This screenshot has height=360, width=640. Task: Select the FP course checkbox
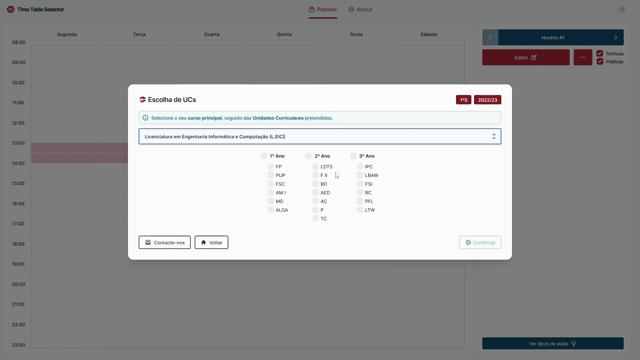[x=270, y=166]
